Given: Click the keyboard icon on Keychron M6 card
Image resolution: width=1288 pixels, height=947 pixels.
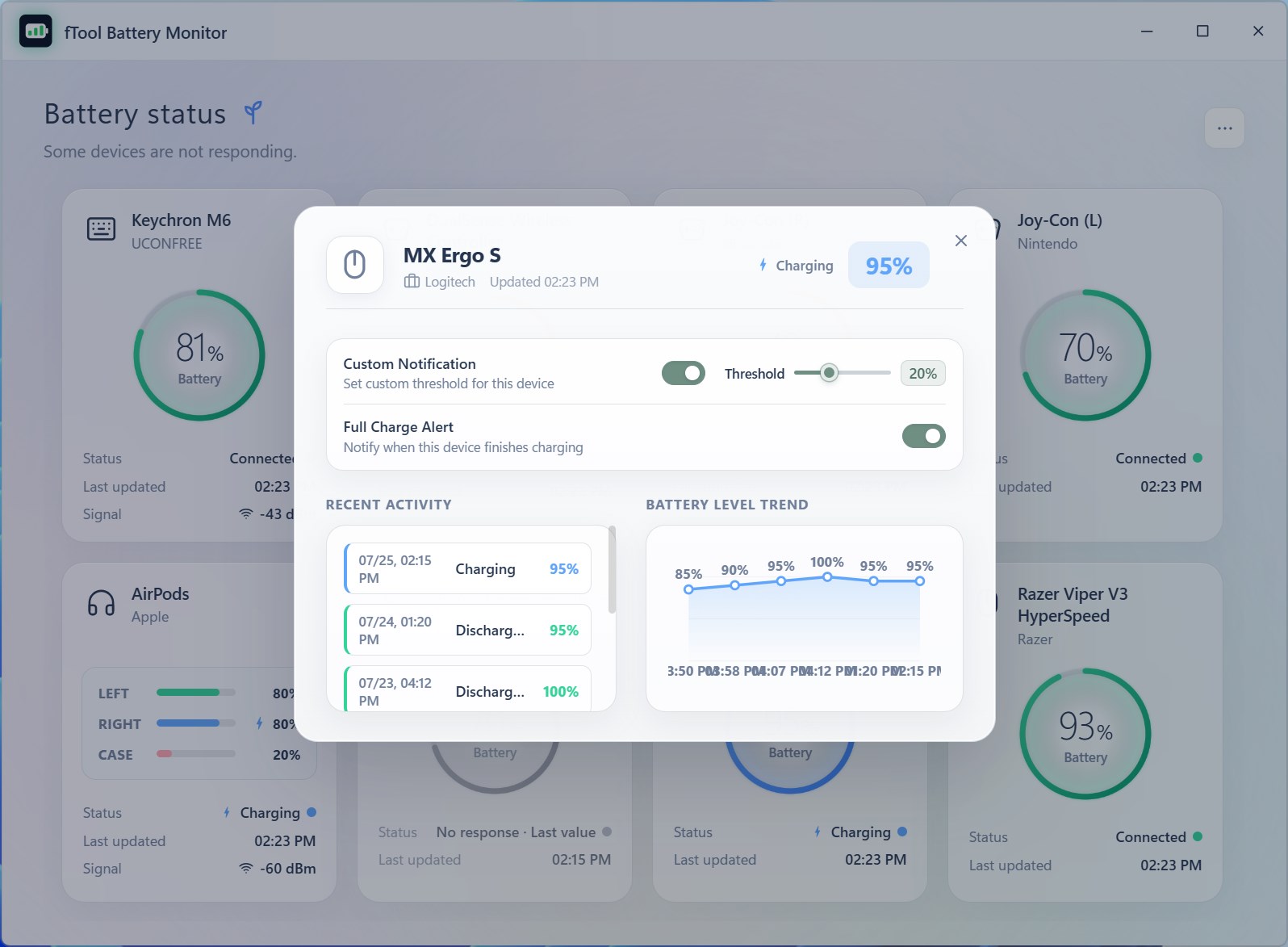Looking at the screenshot, I should [101, 229].
